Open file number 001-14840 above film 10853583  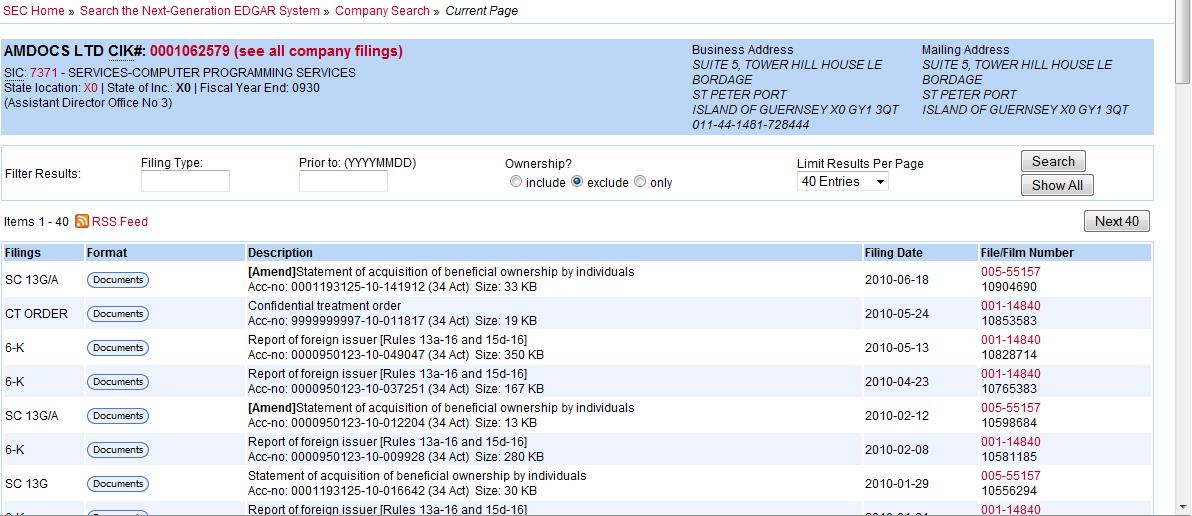[1010, 306]
